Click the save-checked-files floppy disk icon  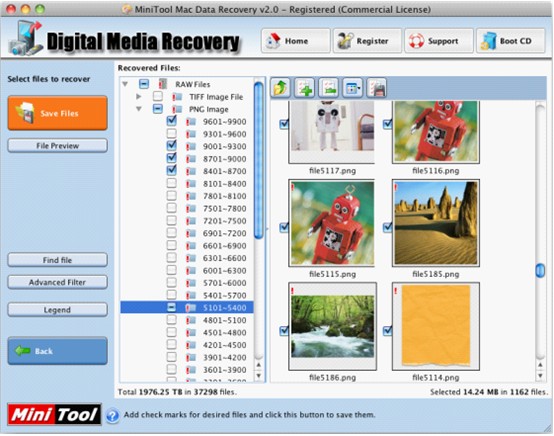[x=377, y=87]
